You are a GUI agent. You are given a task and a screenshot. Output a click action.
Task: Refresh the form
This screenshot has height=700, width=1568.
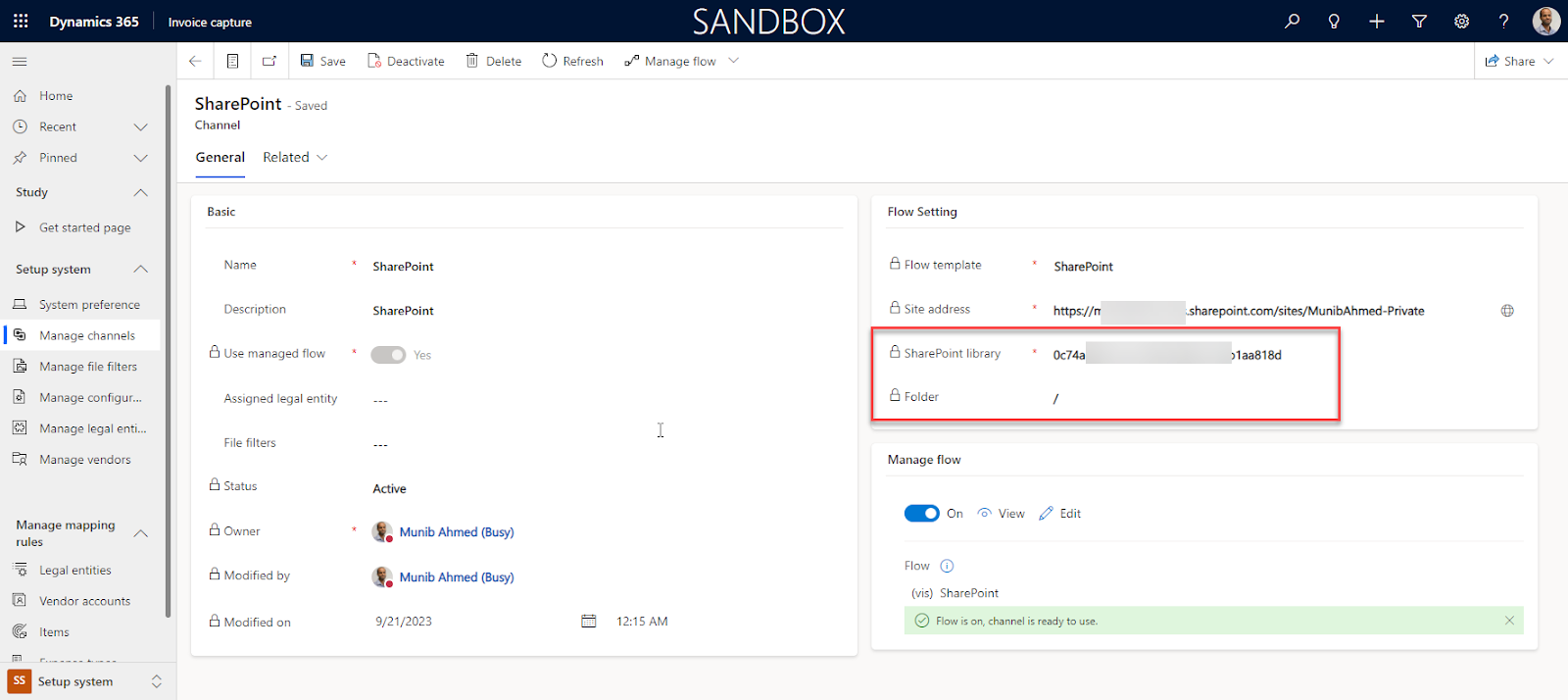coord(572,61)
